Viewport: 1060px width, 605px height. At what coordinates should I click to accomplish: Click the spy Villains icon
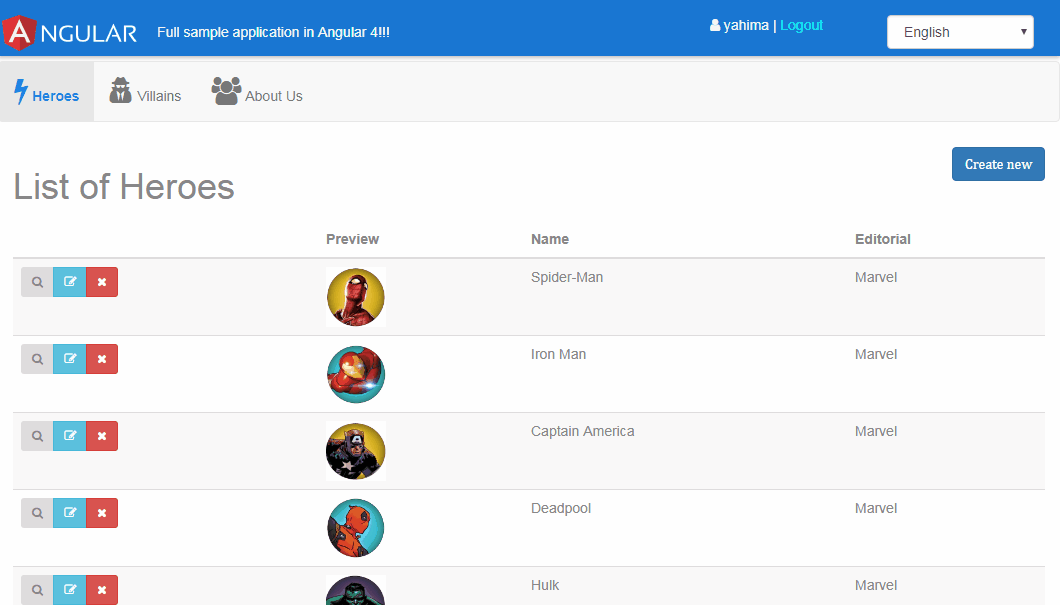120,91
